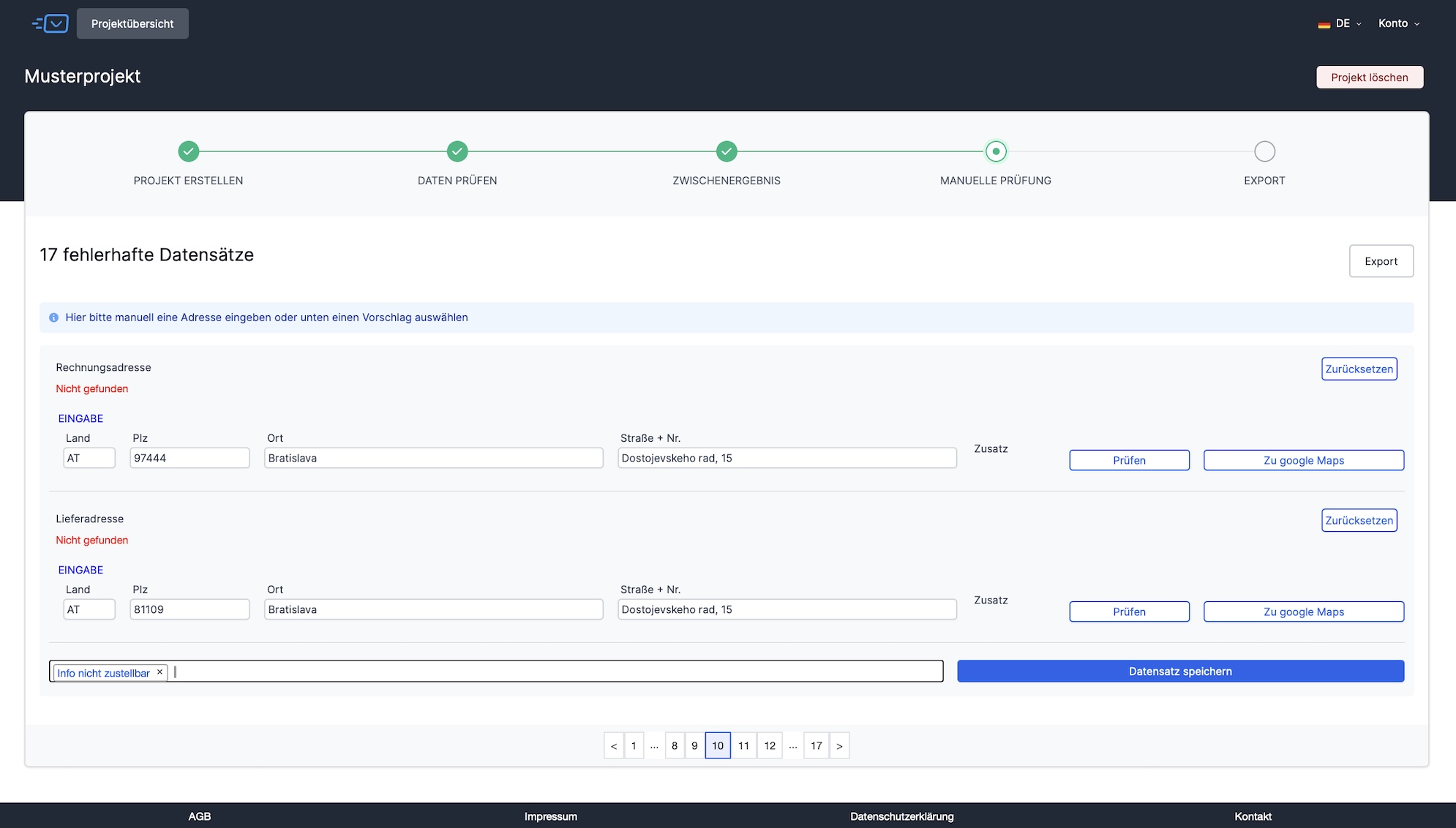The image size is (1456, 828).
Task: Click Straße field in Lieferadresse
Action: (787, 609)
